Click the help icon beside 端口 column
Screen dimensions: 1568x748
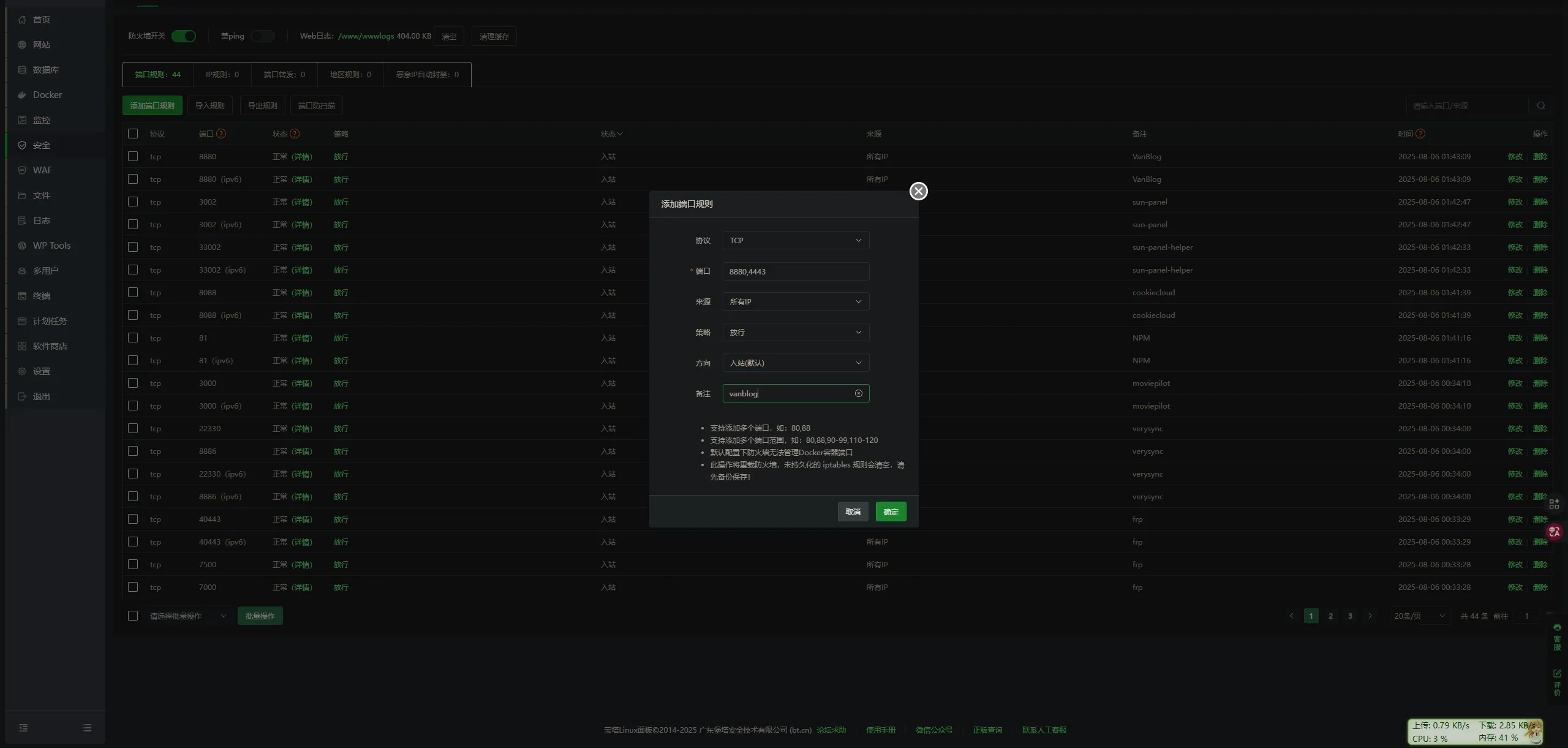221,134
